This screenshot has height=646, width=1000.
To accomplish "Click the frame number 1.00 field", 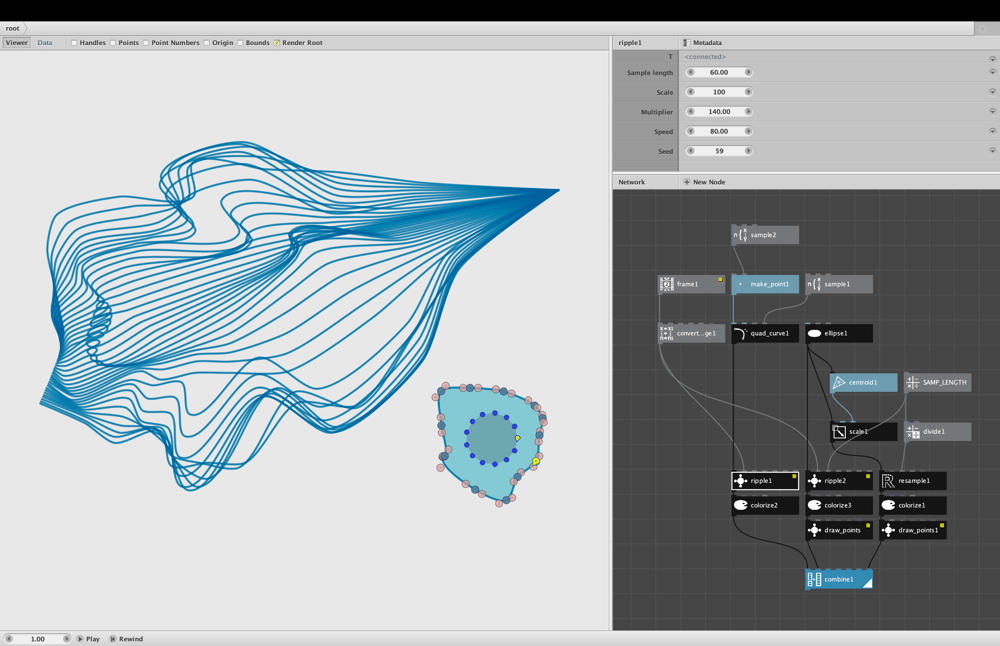I will tap(38, 638).
